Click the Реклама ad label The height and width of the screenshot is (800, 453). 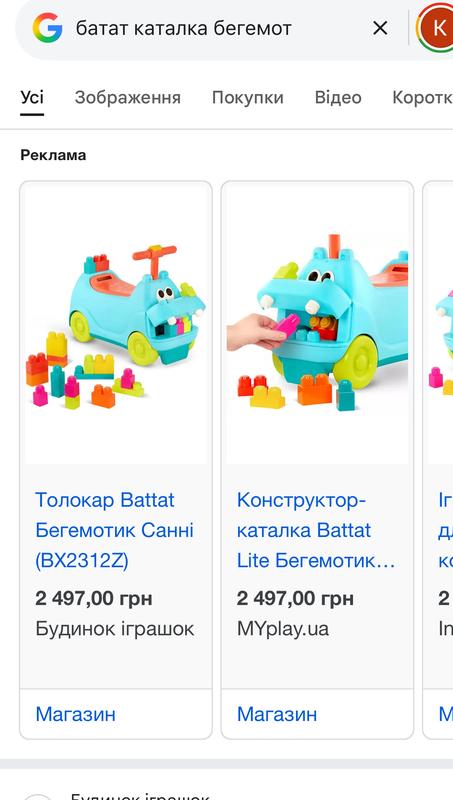[x=53, y=155]
